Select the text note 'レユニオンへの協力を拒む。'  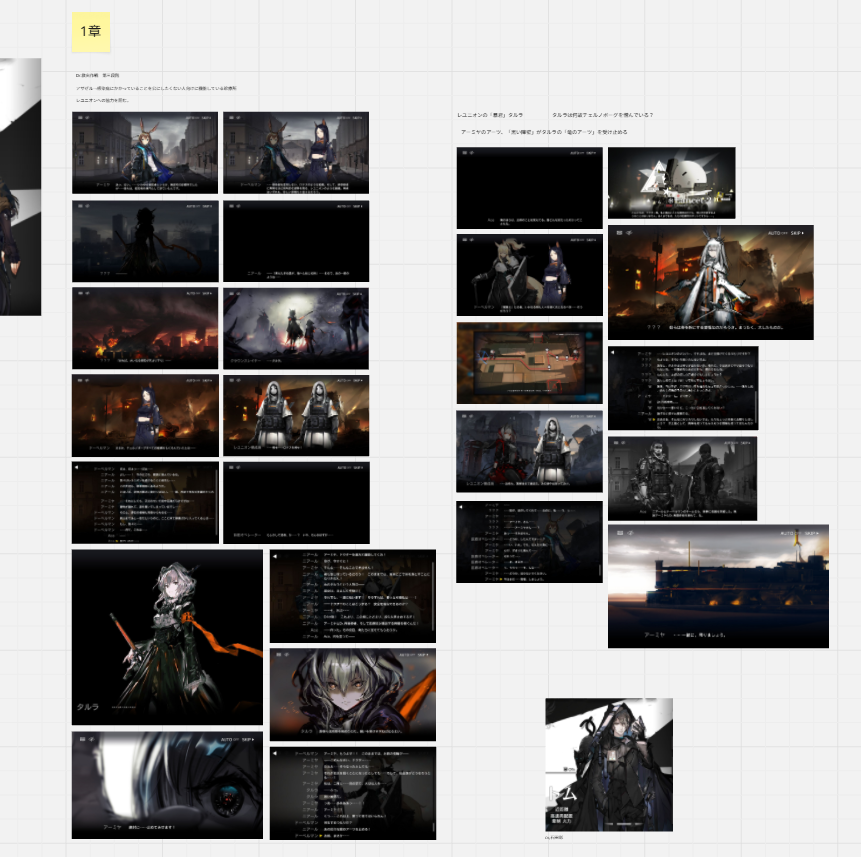click(x=103, y=100)
